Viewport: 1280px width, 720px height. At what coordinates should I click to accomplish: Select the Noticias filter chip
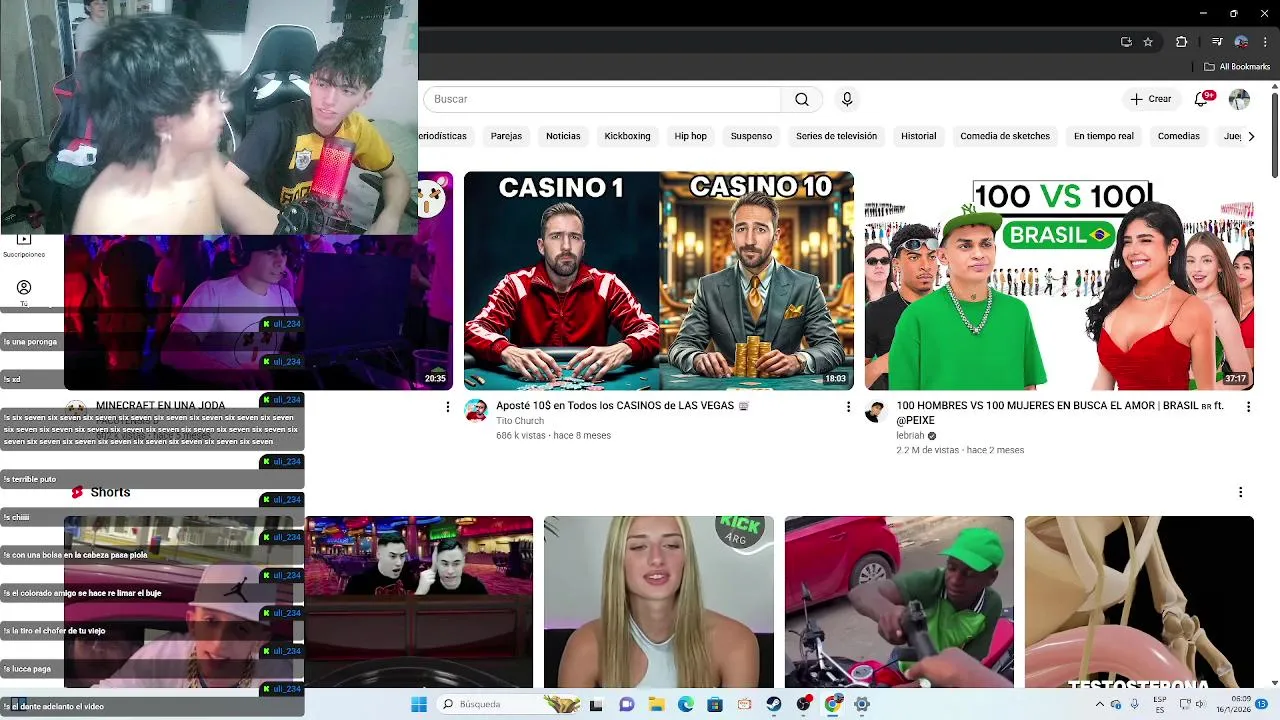[x=563, y=136]
